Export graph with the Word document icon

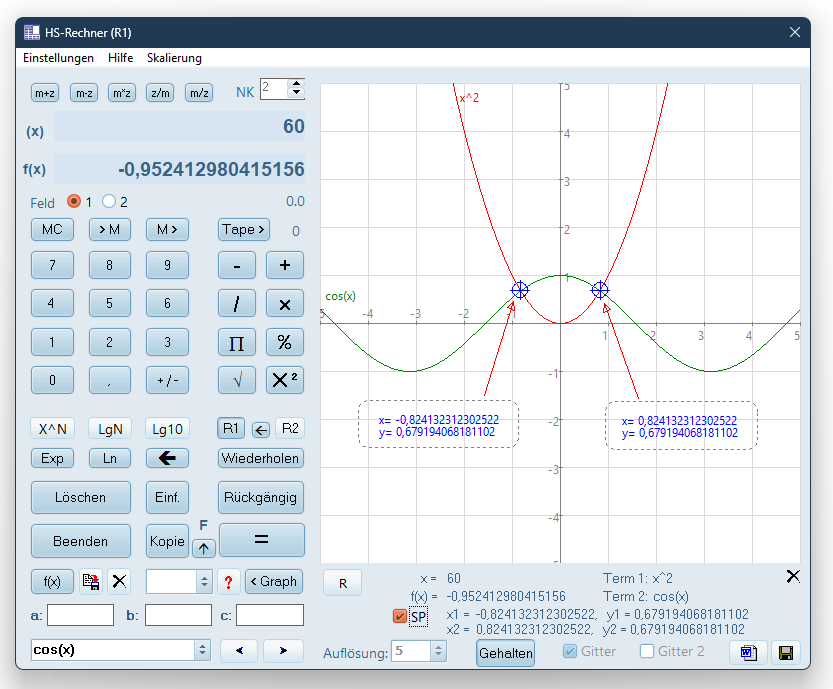click(749, 652)
